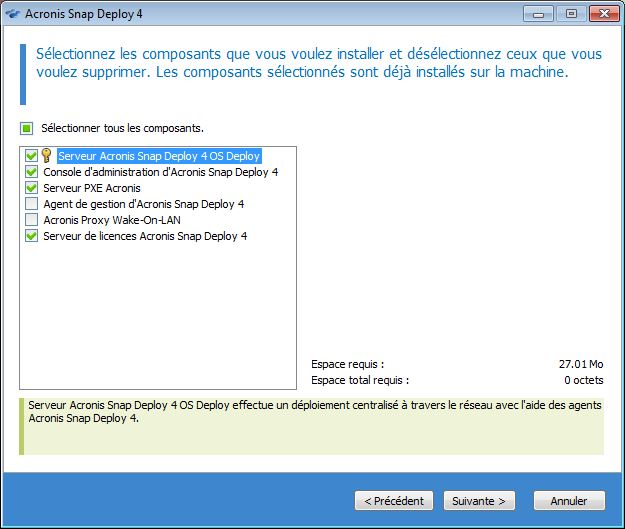Click the Acronis logo icon in title bar
625x529 pixels.
[14, 15]
